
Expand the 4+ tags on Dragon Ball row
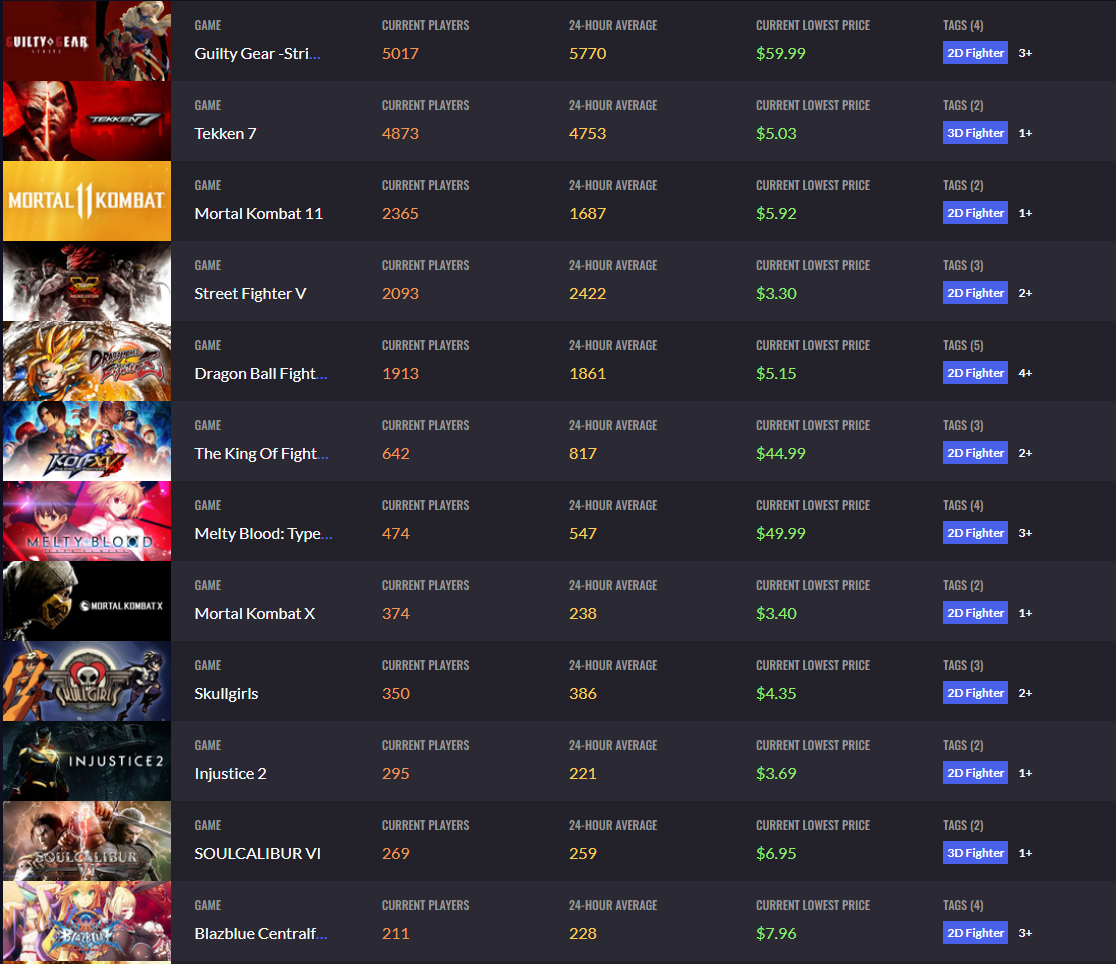(x=1025, y=373)
